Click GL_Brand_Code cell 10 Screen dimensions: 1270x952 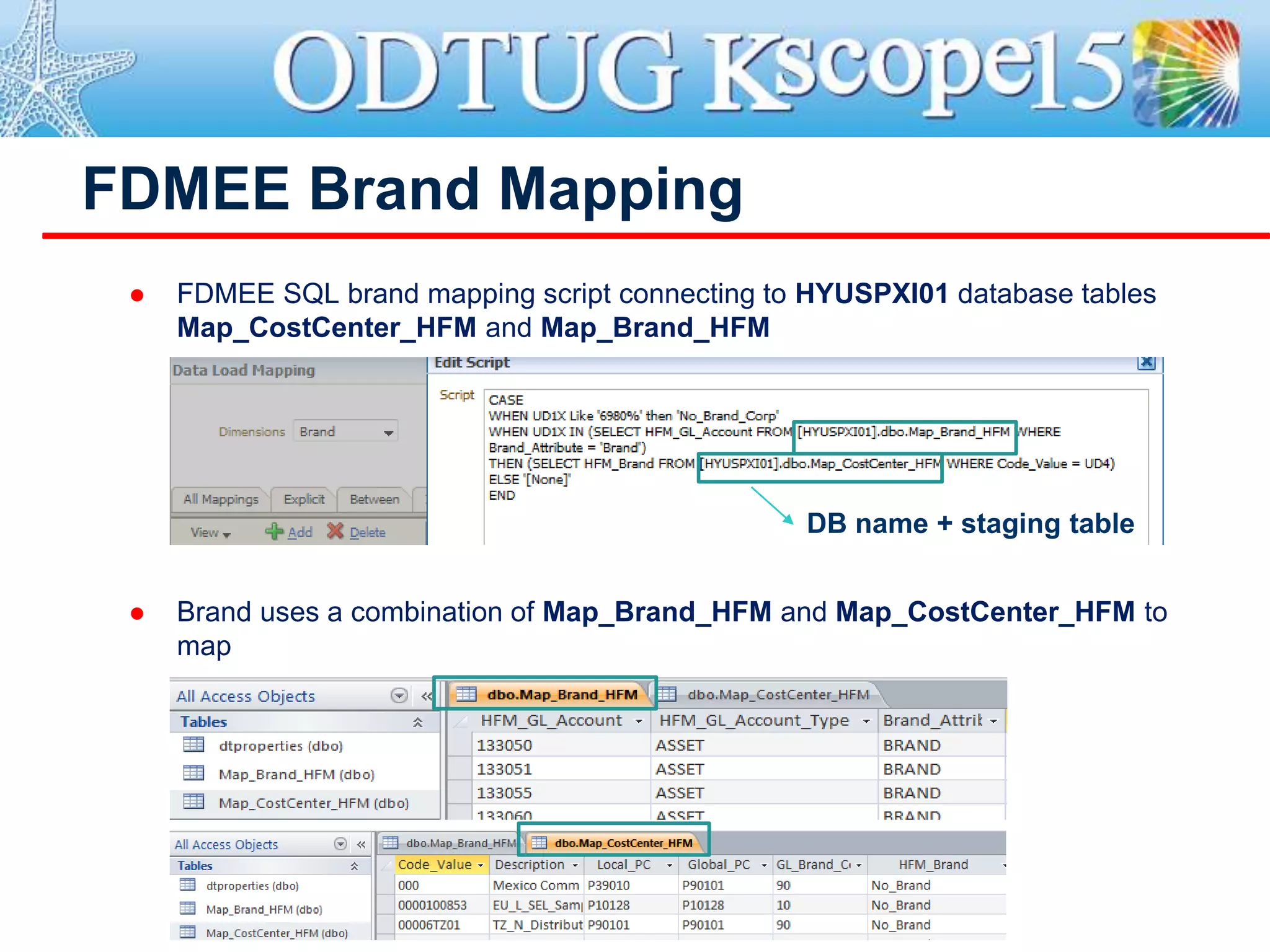820,905
